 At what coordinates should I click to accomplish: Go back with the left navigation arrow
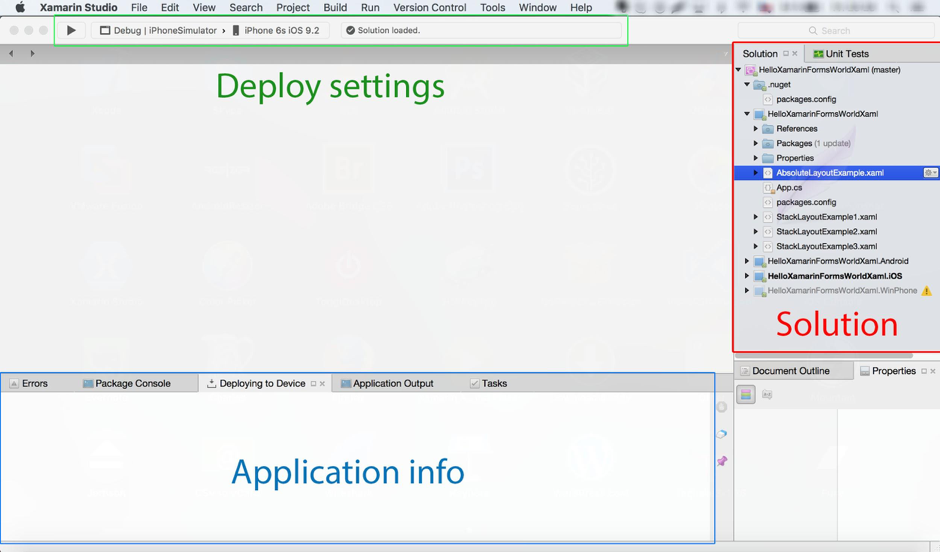click(x=11, y=53)
